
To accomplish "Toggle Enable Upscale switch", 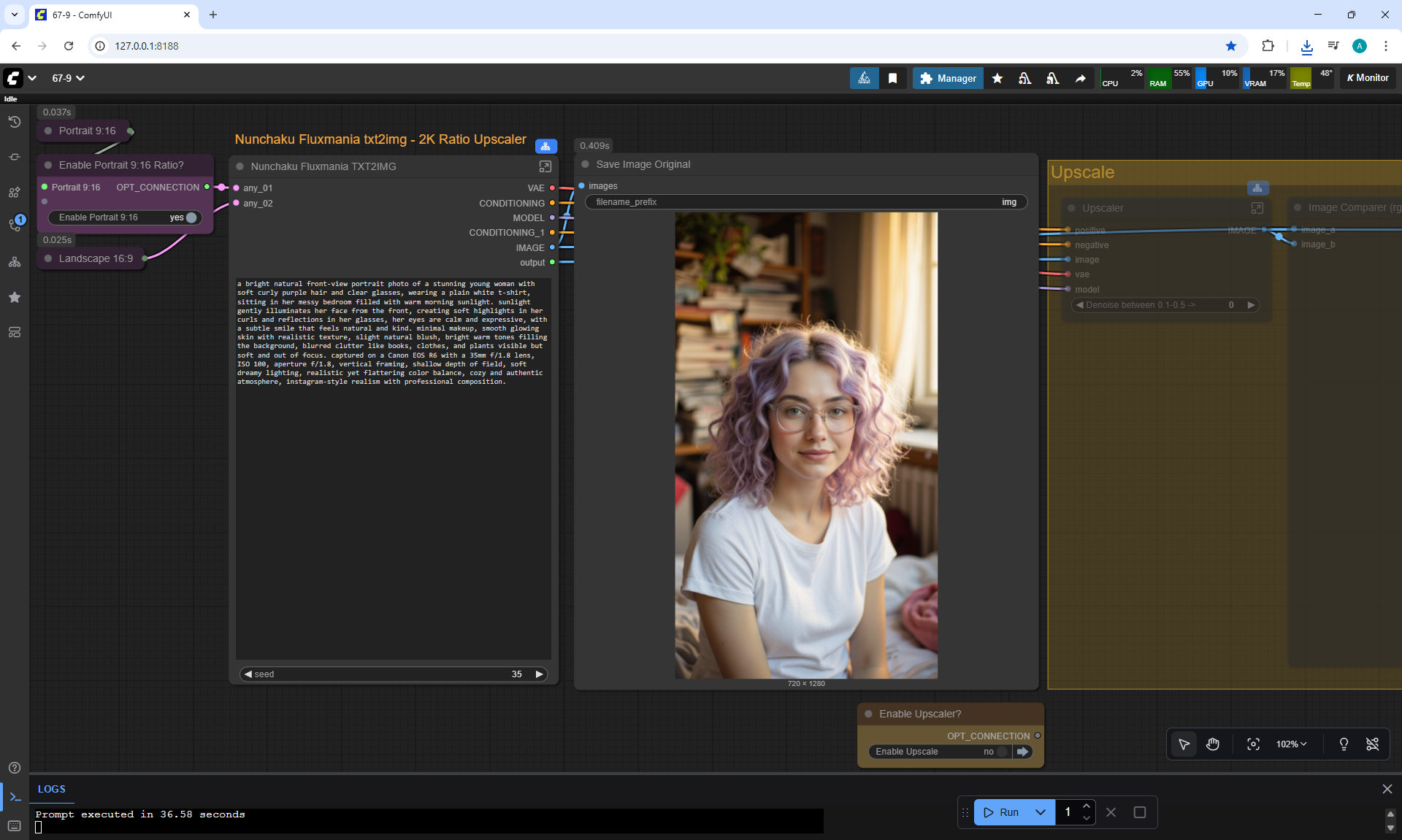I will [1001, 752].
